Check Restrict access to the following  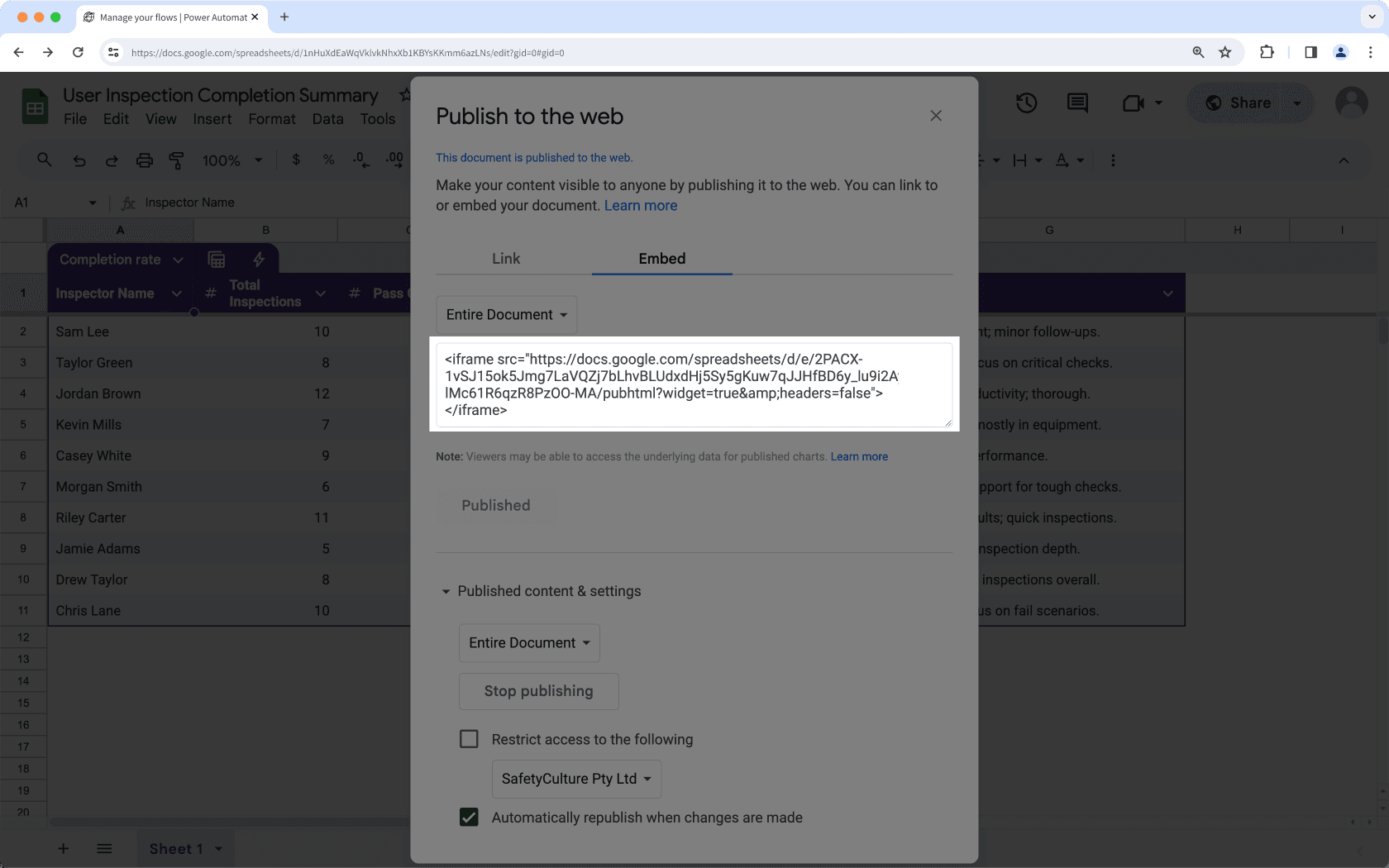click(x=469, y=738)
